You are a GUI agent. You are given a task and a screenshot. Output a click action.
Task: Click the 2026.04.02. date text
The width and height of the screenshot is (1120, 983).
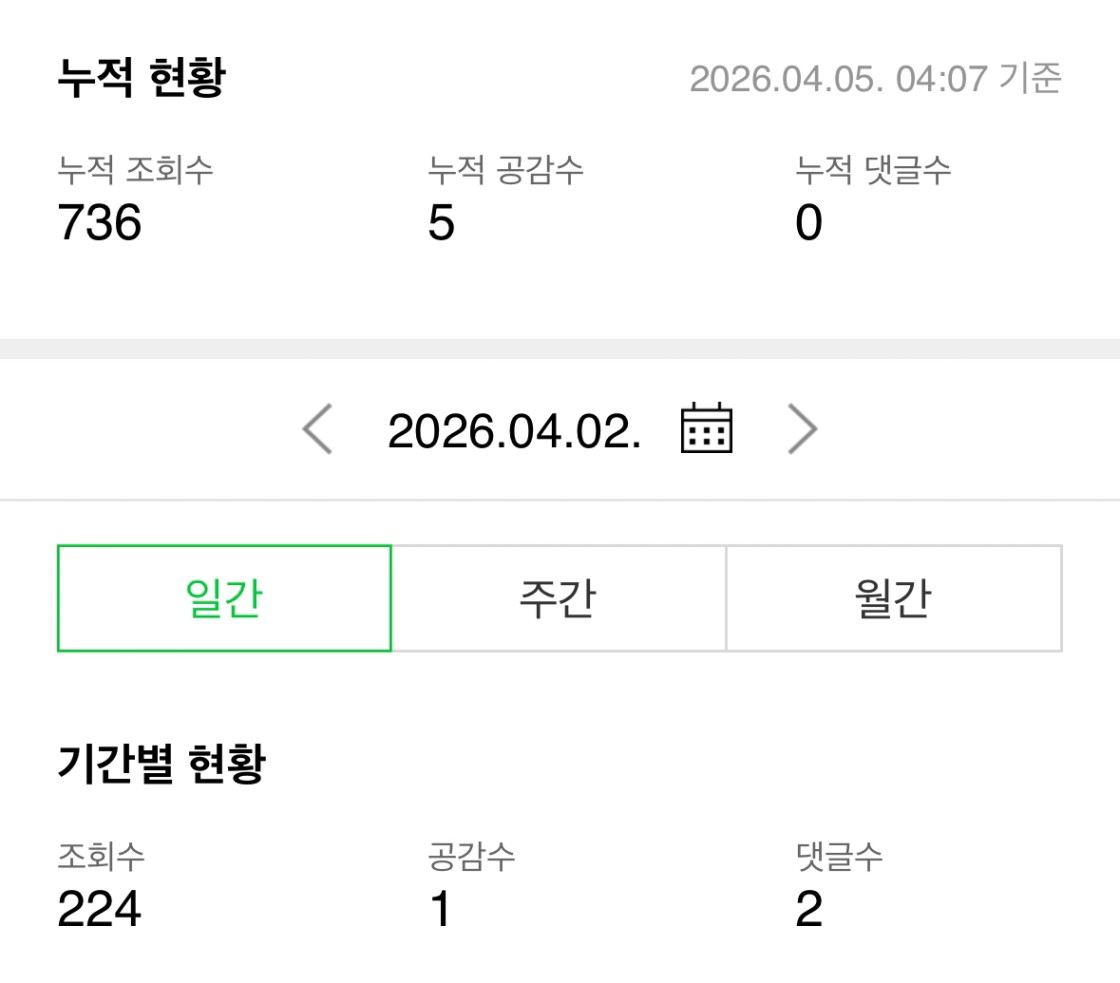pyautogui.click(x=514, y=431)
